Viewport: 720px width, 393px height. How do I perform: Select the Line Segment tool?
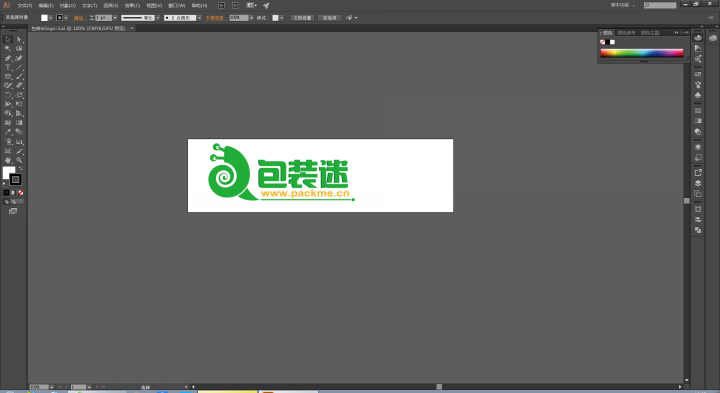19,67
